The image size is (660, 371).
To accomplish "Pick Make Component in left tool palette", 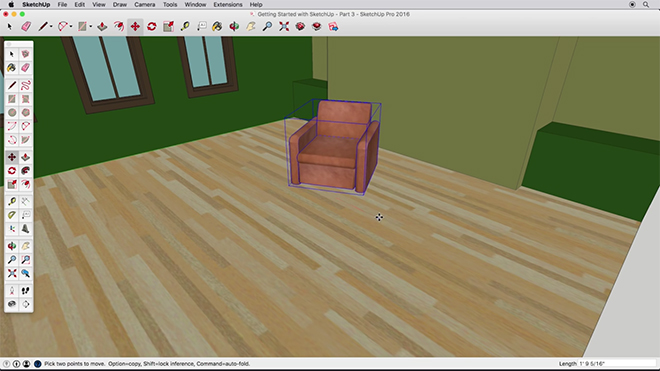I will [26, 54].
